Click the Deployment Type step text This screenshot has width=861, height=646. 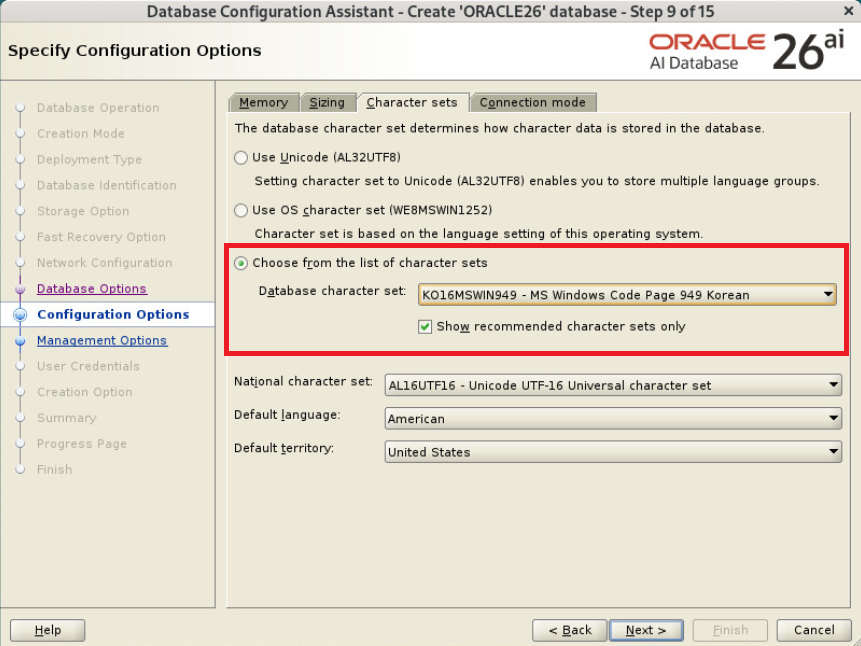pos(90,159)
